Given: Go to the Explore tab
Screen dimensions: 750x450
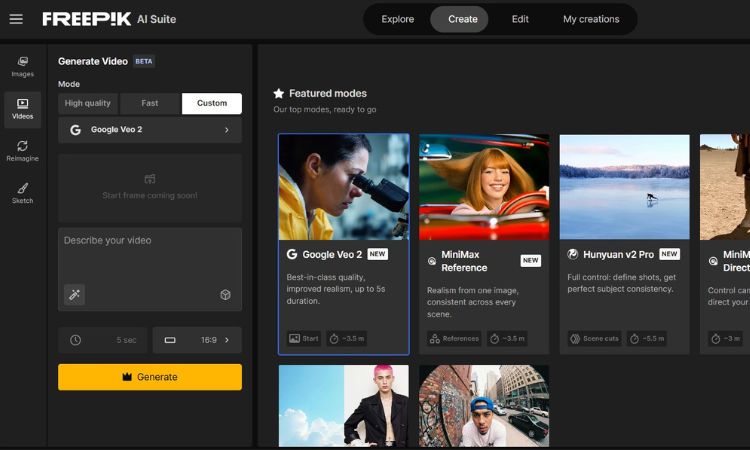Looking at the screenshot, I should pos(397,19).
